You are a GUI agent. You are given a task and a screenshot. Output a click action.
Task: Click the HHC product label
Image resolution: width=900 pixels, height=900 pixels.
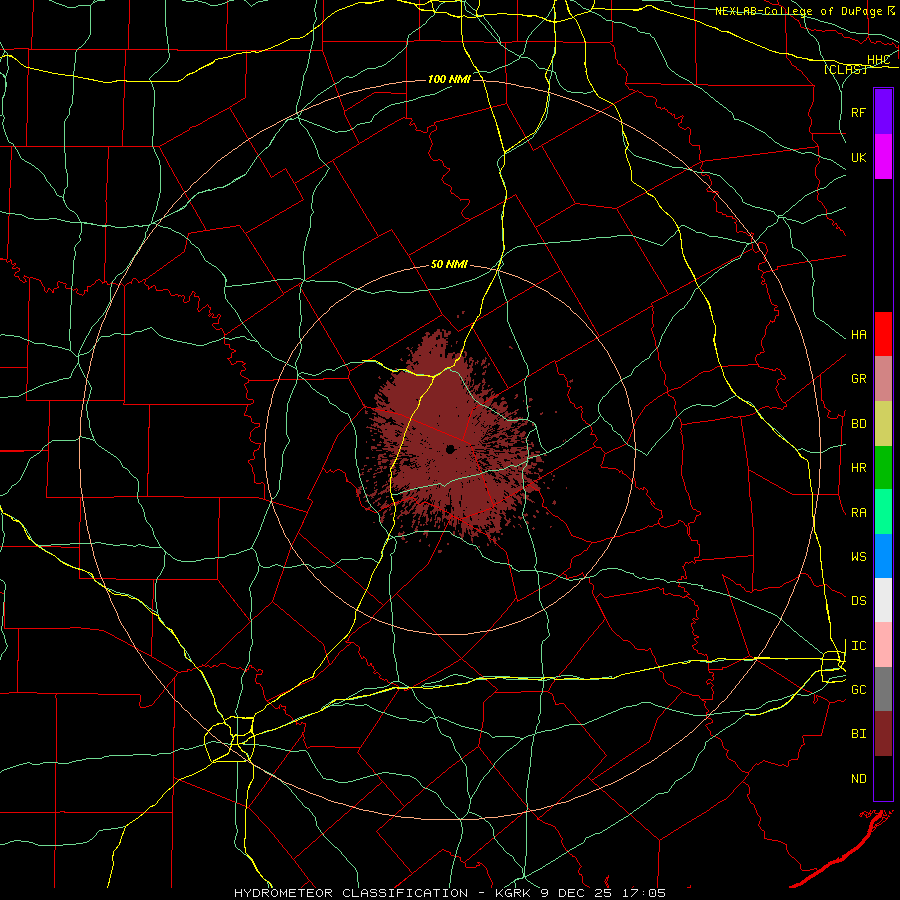coord(878,60)
